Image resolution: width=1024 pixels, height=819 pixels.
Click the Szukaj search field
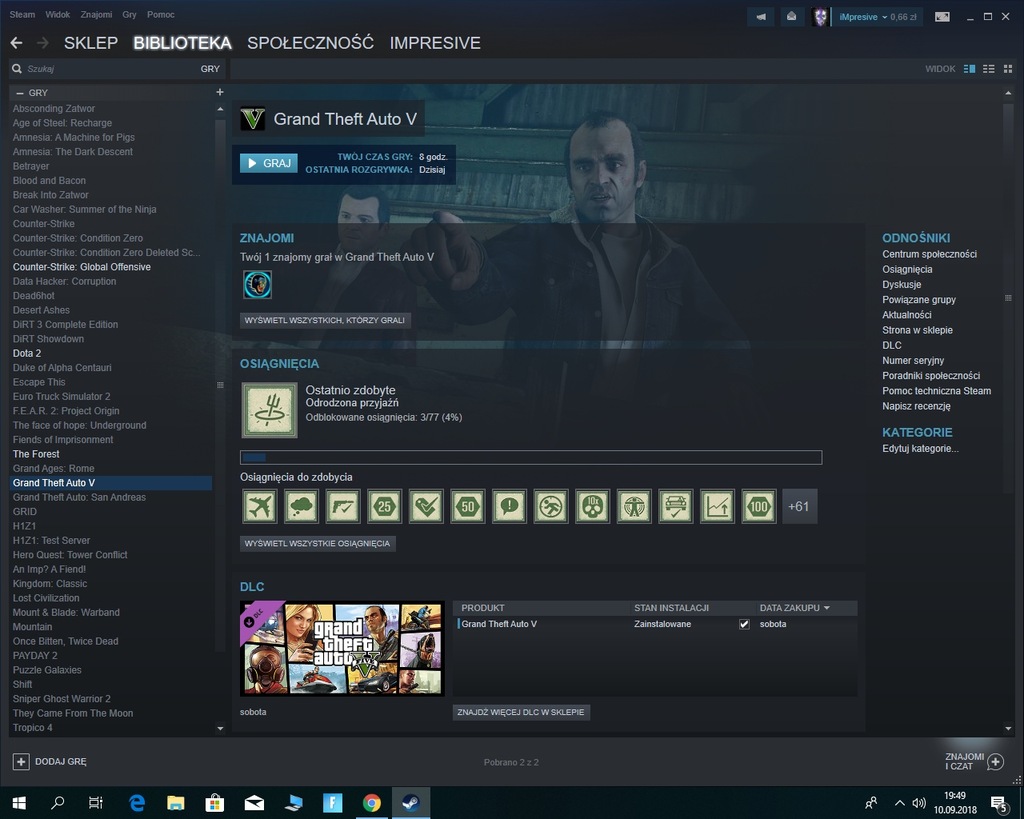point(111,69)
